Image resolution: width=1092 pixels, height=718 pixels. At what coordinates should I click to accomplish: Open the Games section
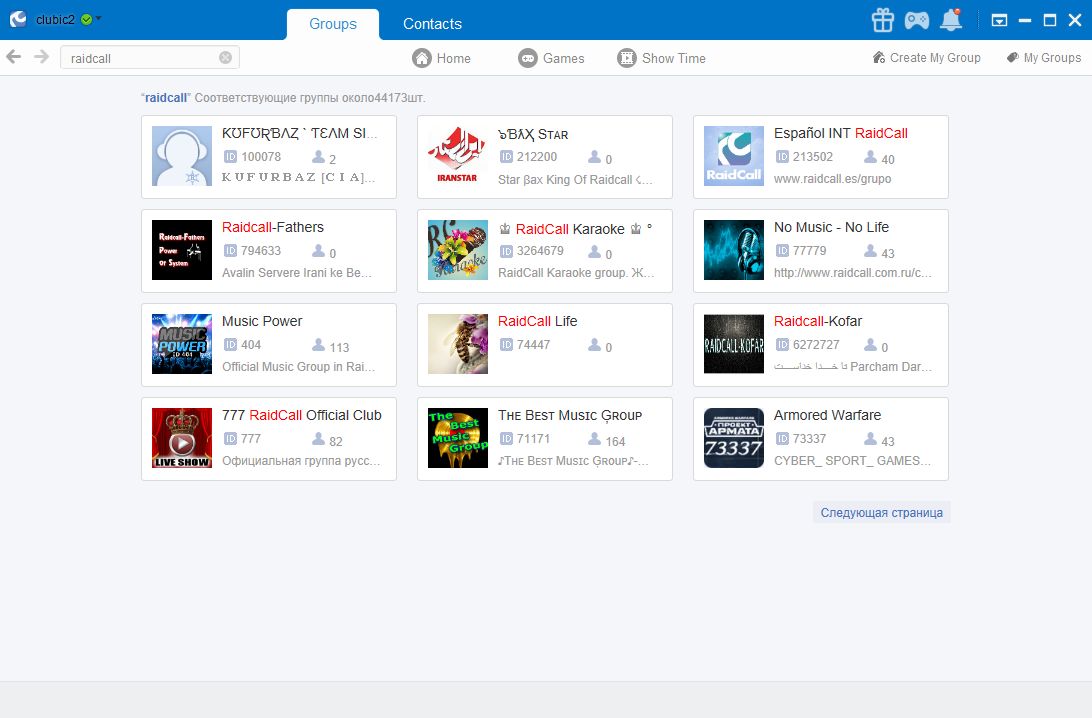[552, 58]
